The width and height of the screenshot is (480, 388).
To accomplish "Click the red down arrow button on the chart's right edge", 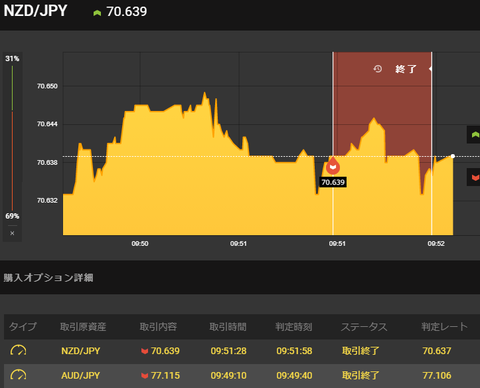I will (x=474, y=177).
